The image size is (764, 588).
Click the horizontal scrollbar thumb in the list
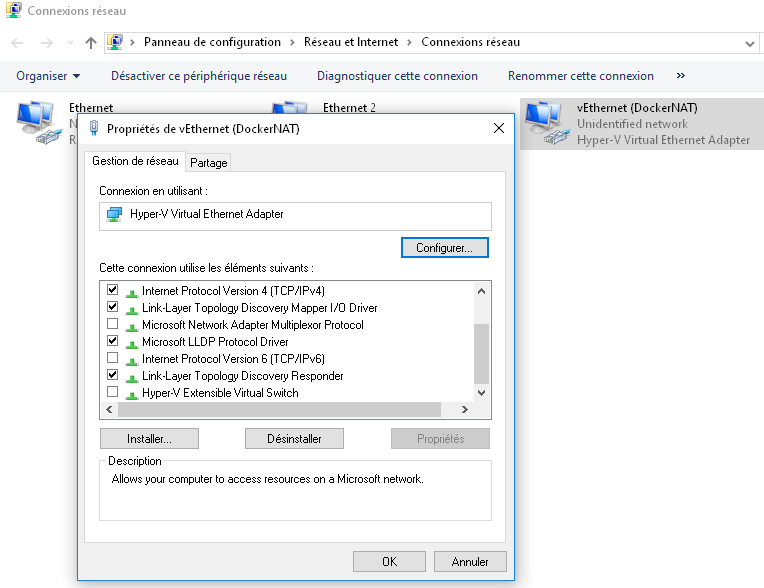click(x=279, y=410)
